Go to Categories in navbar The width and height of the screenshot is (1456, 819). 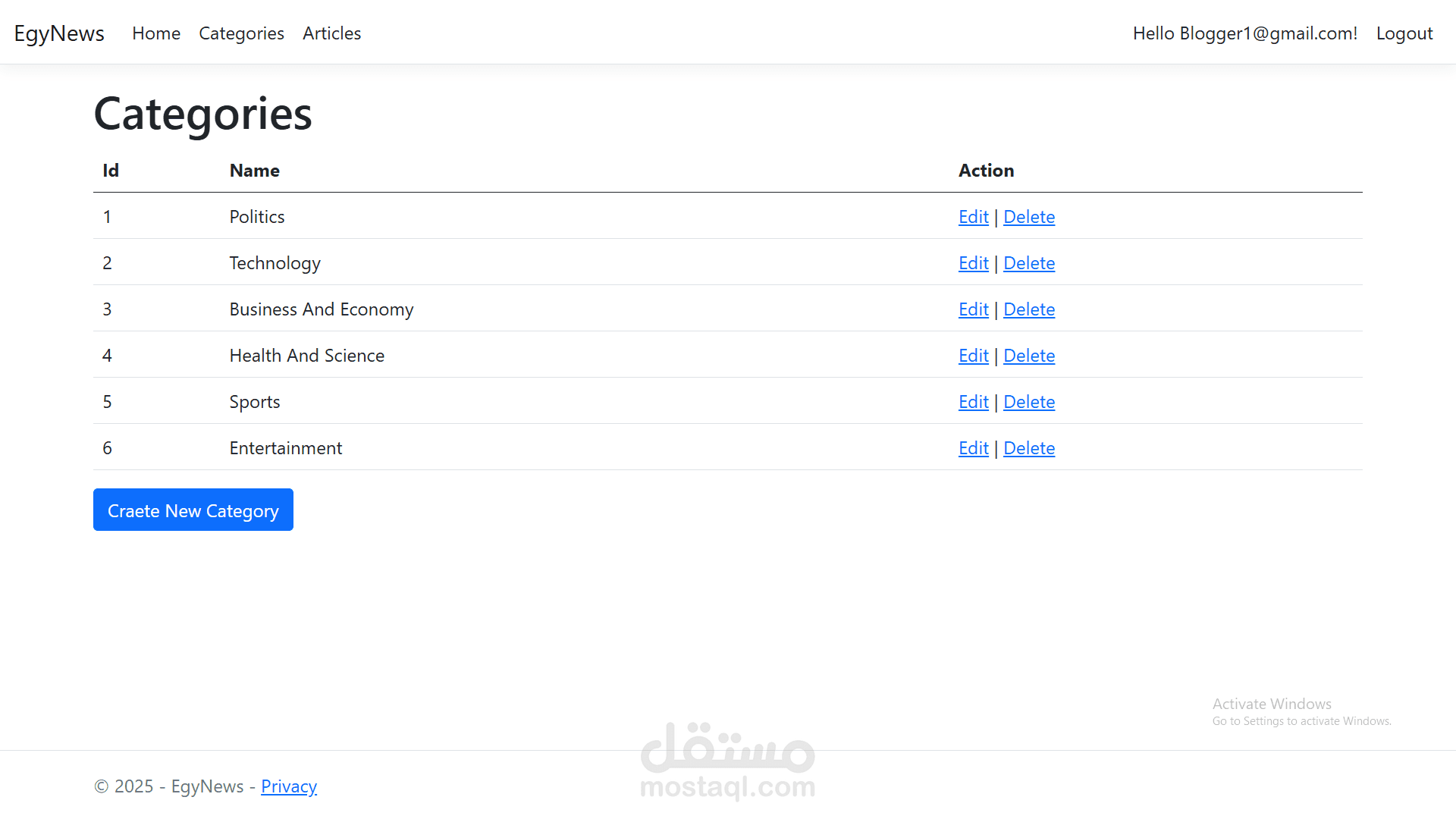pyautogui.click(x=241, y=33)
